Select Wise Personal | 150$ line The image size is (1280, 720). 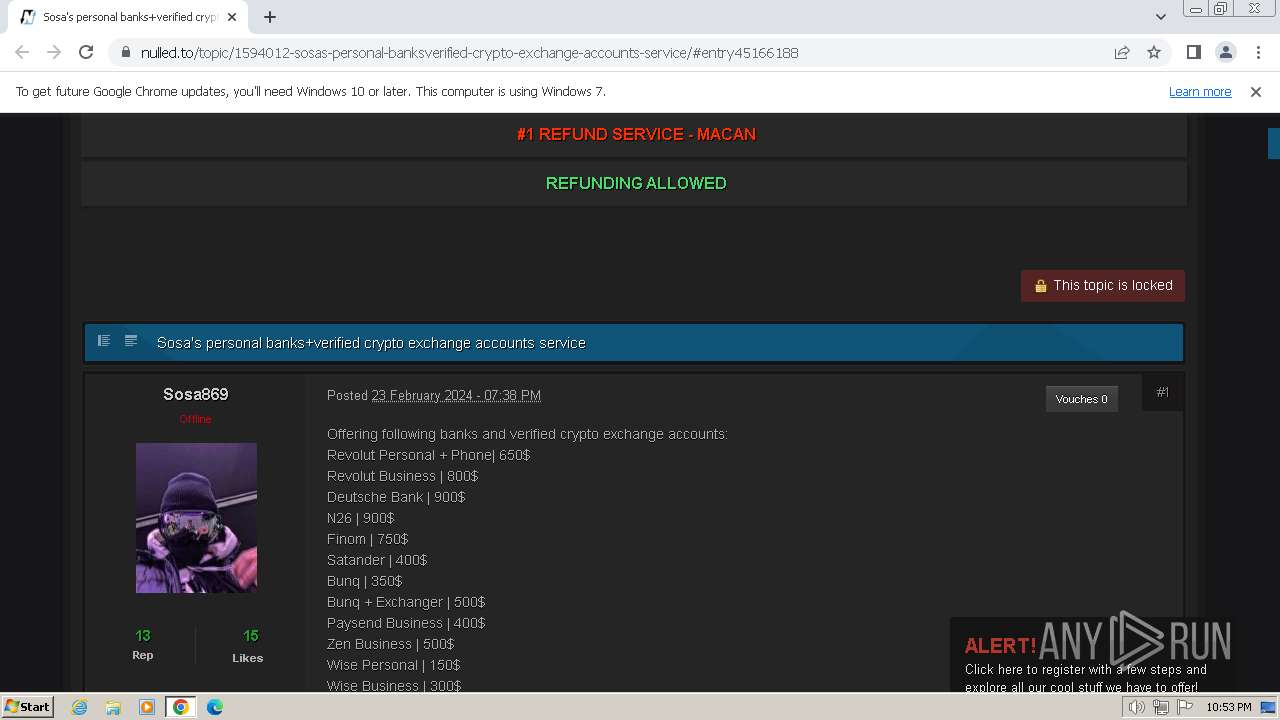point(393,665)
